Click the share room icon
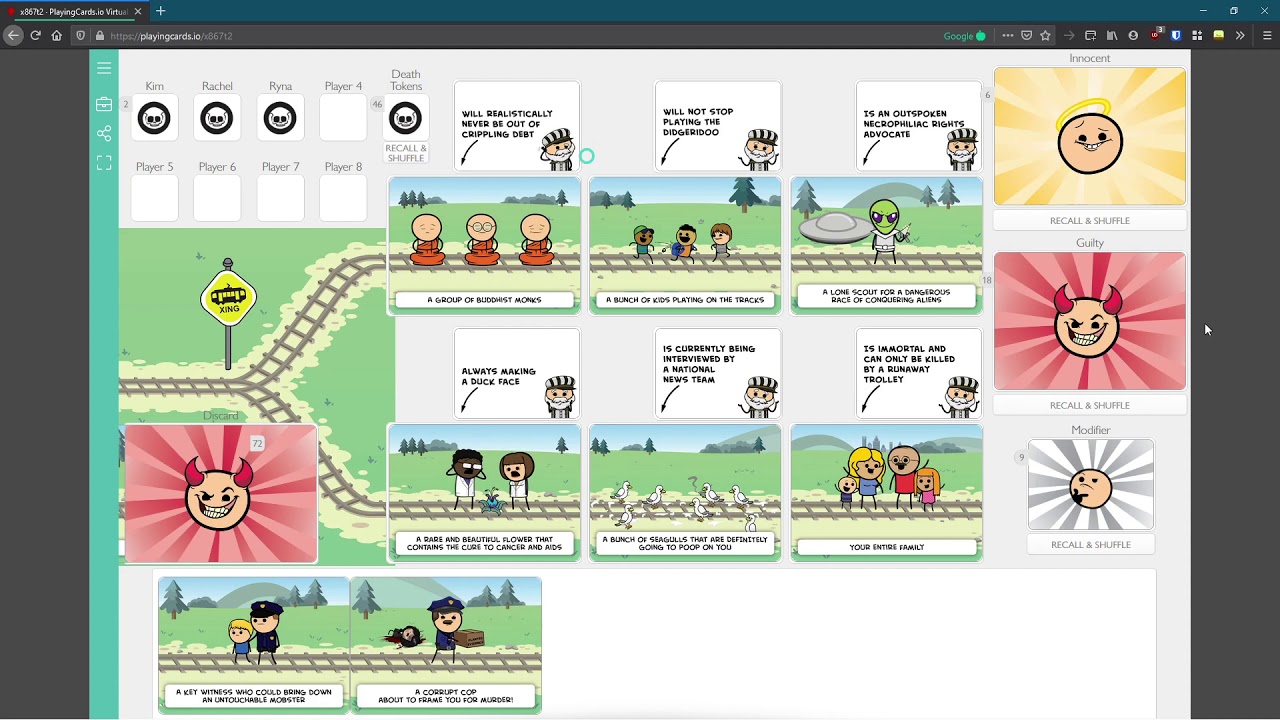The image size is (1280, 720). pyautogui.click(x=104, y=133)
